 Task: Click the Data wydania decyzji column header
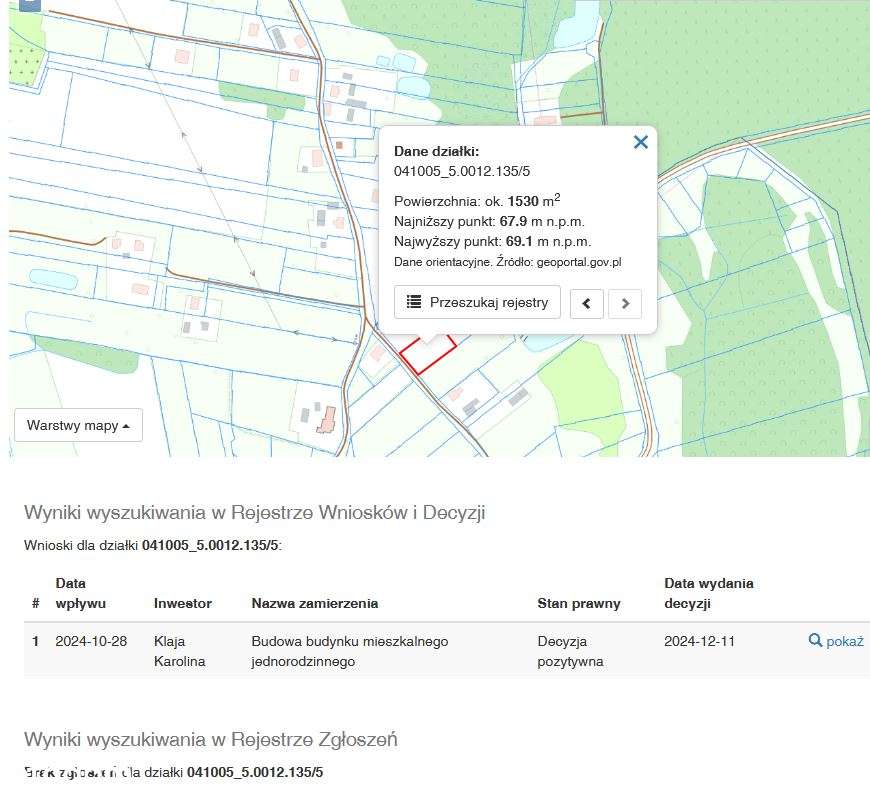point(709,593)
